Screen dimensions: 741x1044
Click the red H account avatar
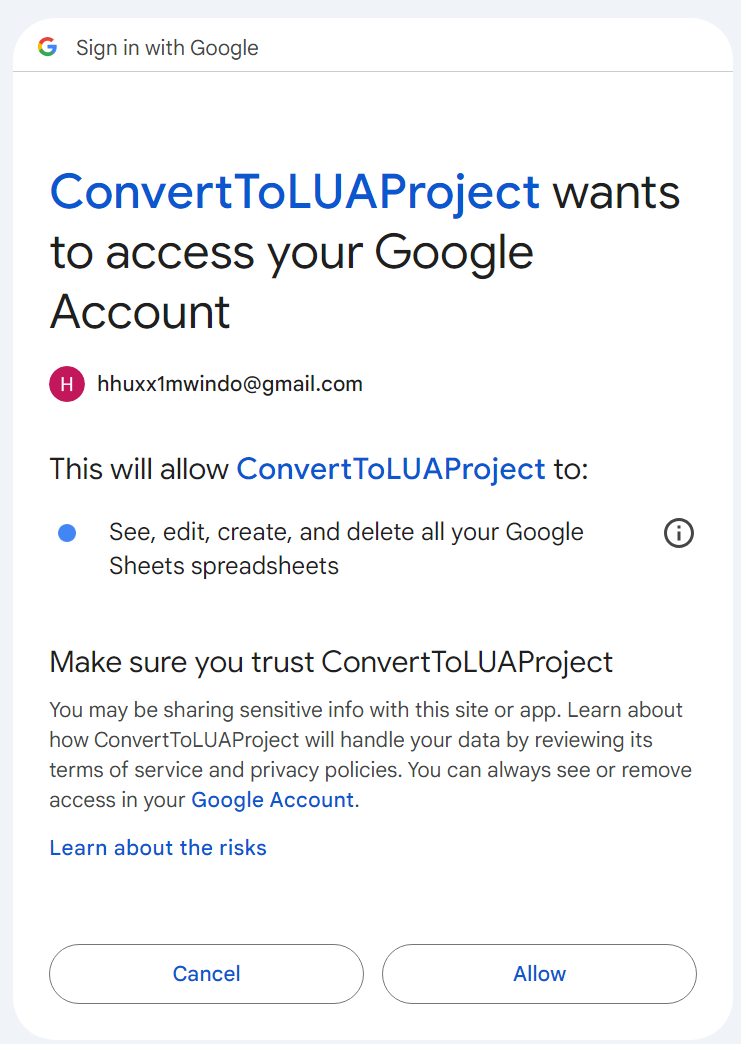(x=66, y=384)
